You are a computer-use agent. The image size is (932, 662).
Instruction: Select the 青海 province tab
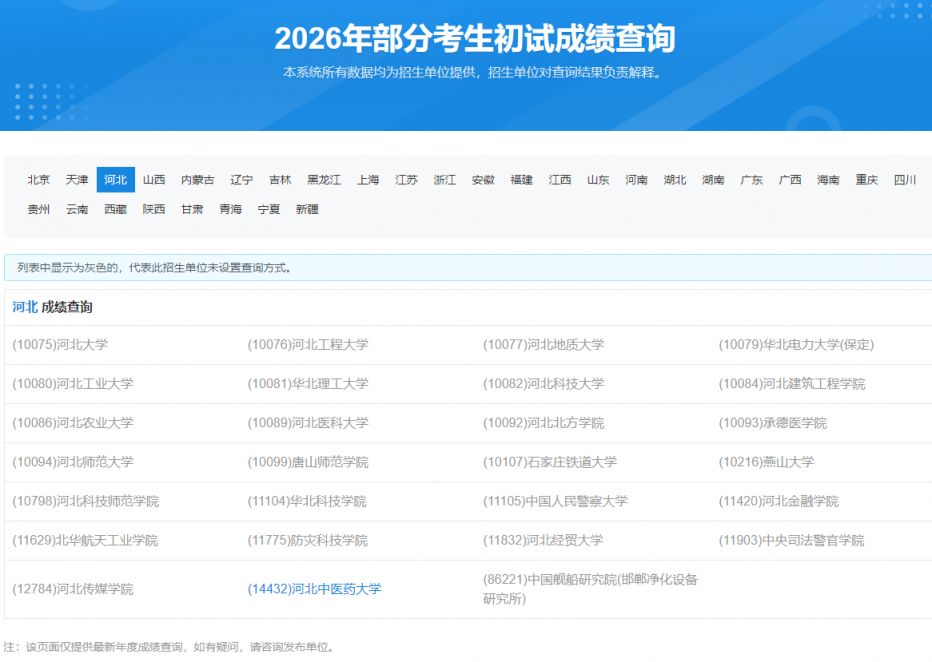231,209
